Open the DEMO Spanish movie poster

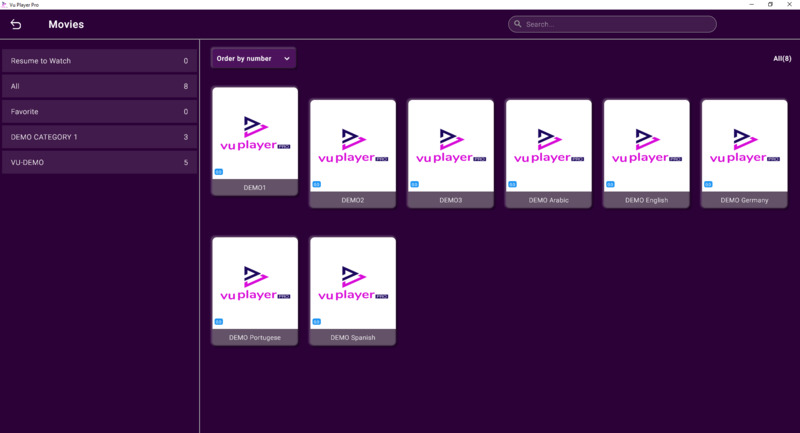coord(353,283)
